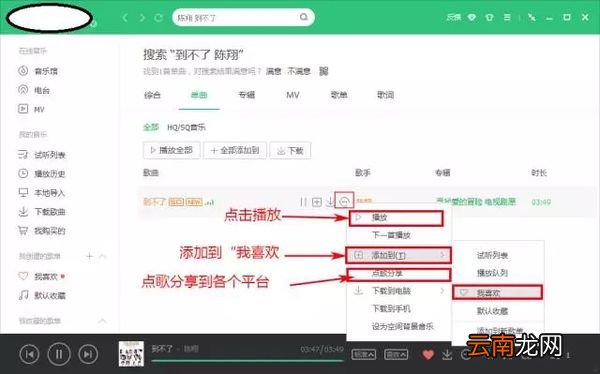
Task: Skip to next track in player bar
Action: (88, 354)
